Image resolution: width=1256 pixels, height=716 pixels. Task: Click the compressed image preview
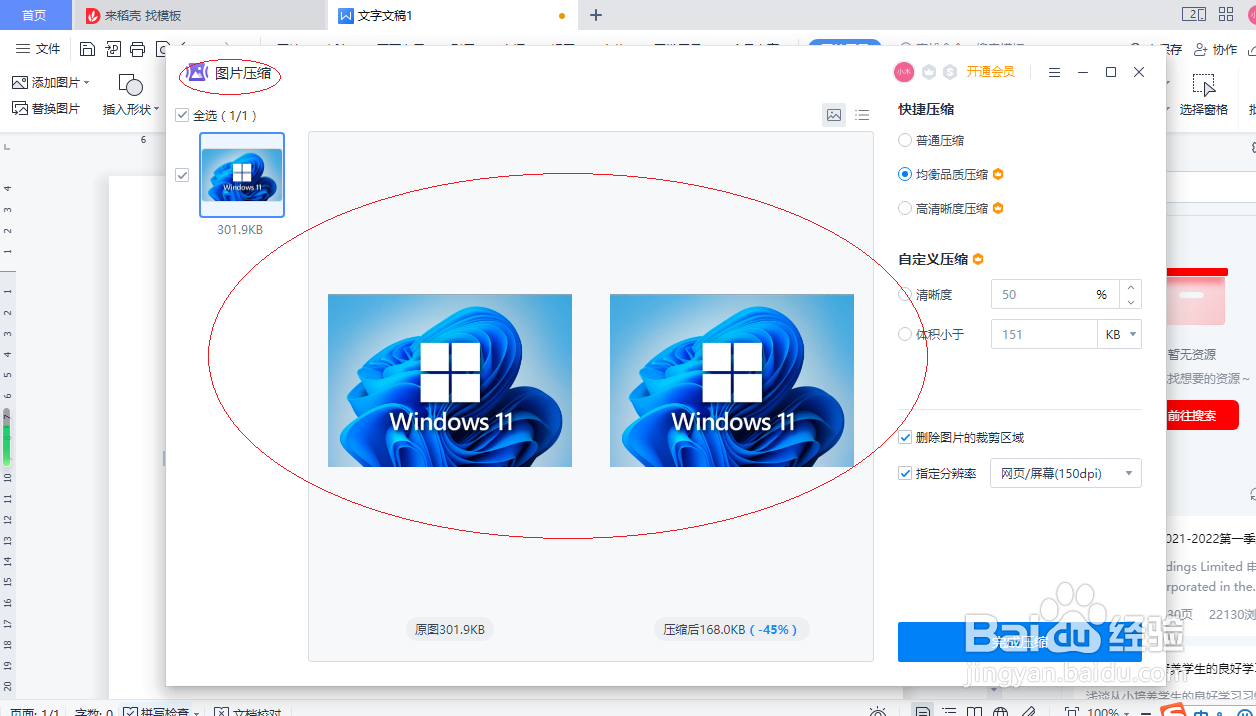732,380
